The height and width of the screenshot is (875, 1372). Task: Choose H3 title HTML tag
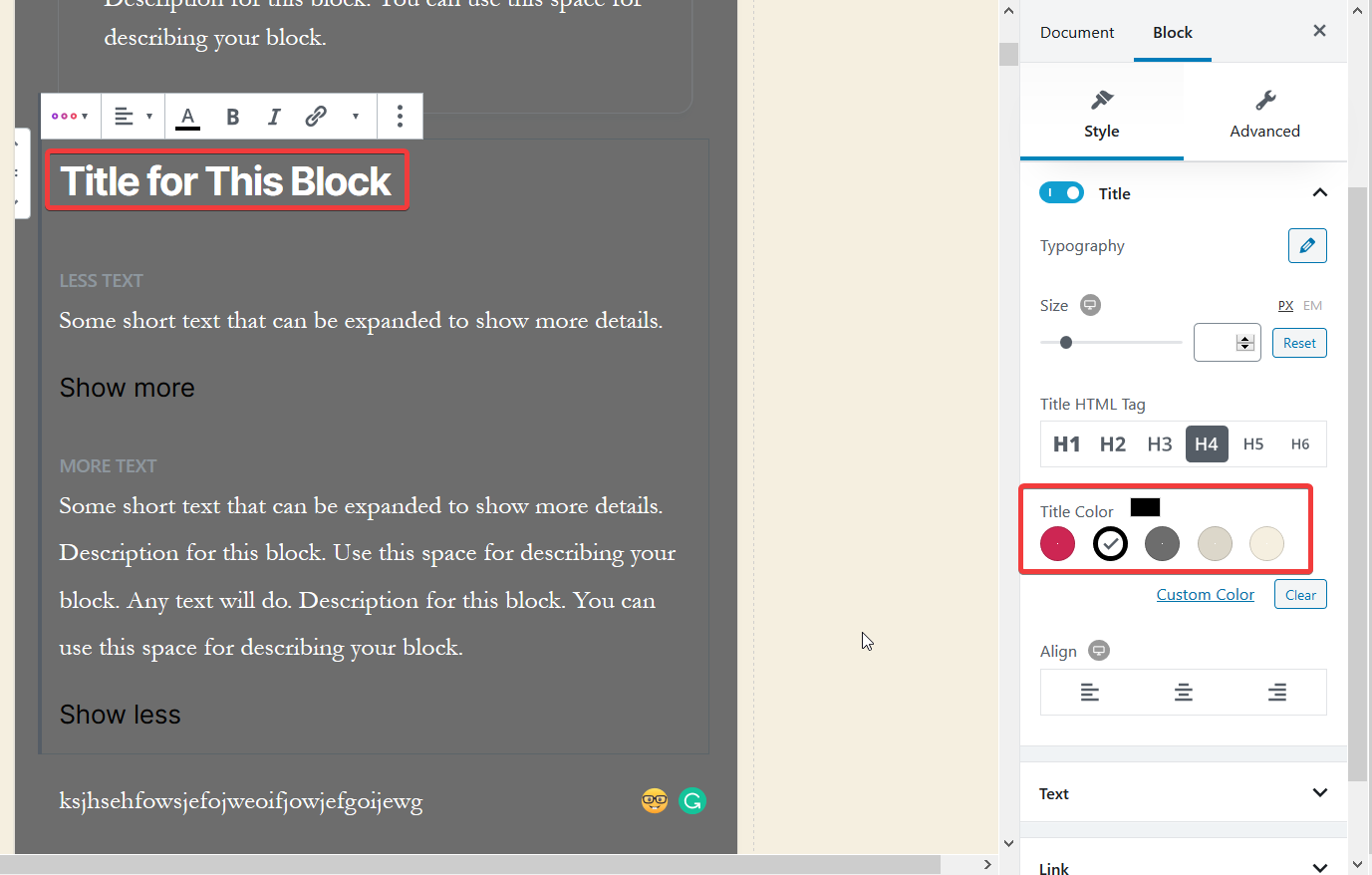coord(1160,444)
